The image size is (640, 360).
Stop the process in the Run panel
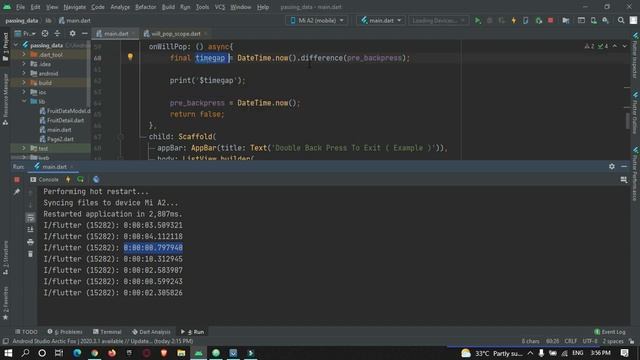tap(17, 180)
